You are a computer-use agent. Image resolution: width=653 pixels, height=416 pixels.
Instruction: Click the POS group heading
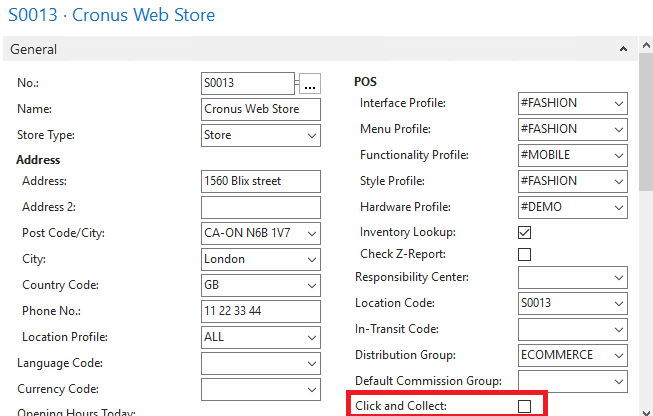coord(365,82)
